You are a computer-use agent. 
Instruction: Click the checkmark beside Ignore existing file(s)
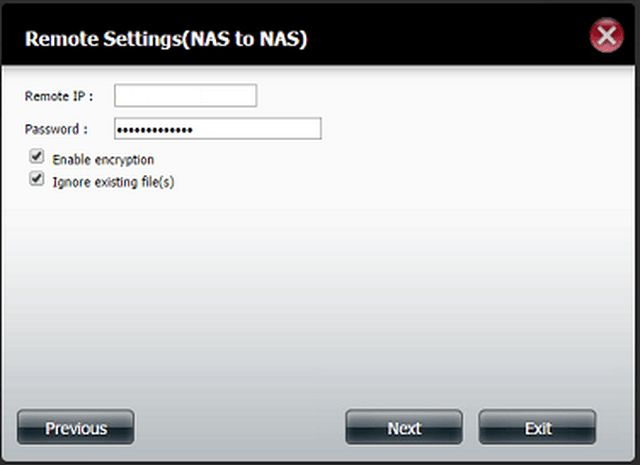coord(36,179)
